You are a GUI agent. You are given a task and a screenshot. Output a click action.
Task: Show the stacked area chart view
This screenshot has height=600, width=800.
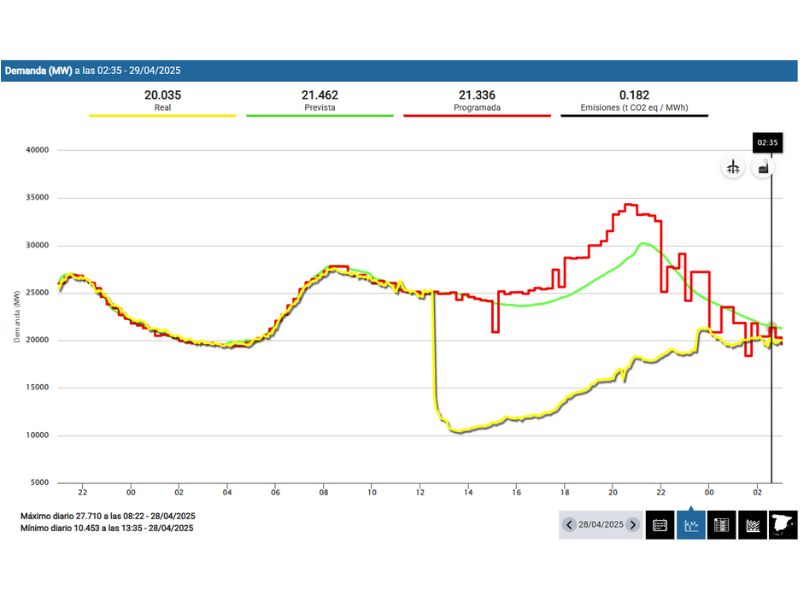(753, 525)
